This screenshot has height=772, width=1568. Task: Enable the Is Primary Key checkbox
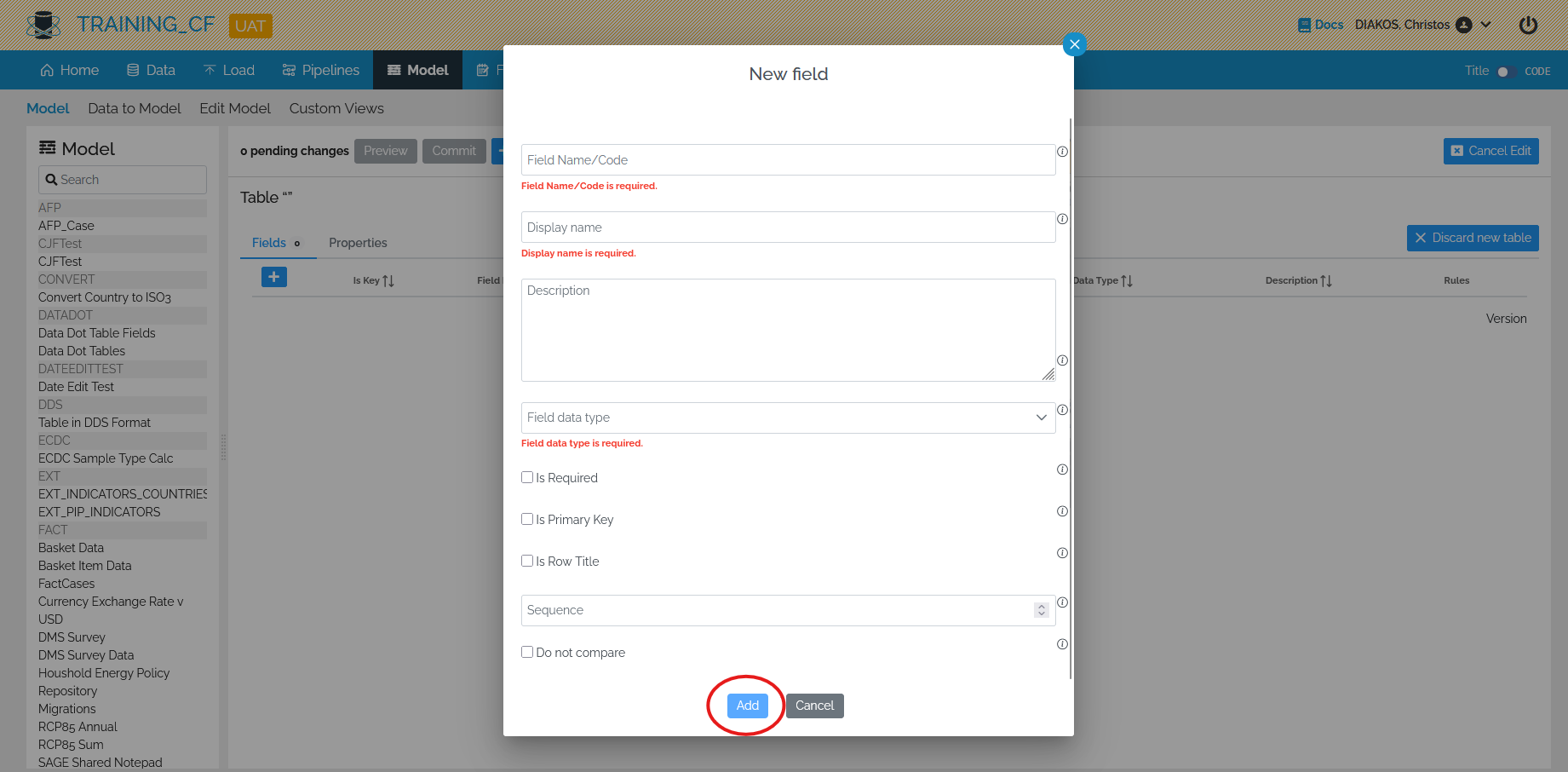[x=527, y=519]
